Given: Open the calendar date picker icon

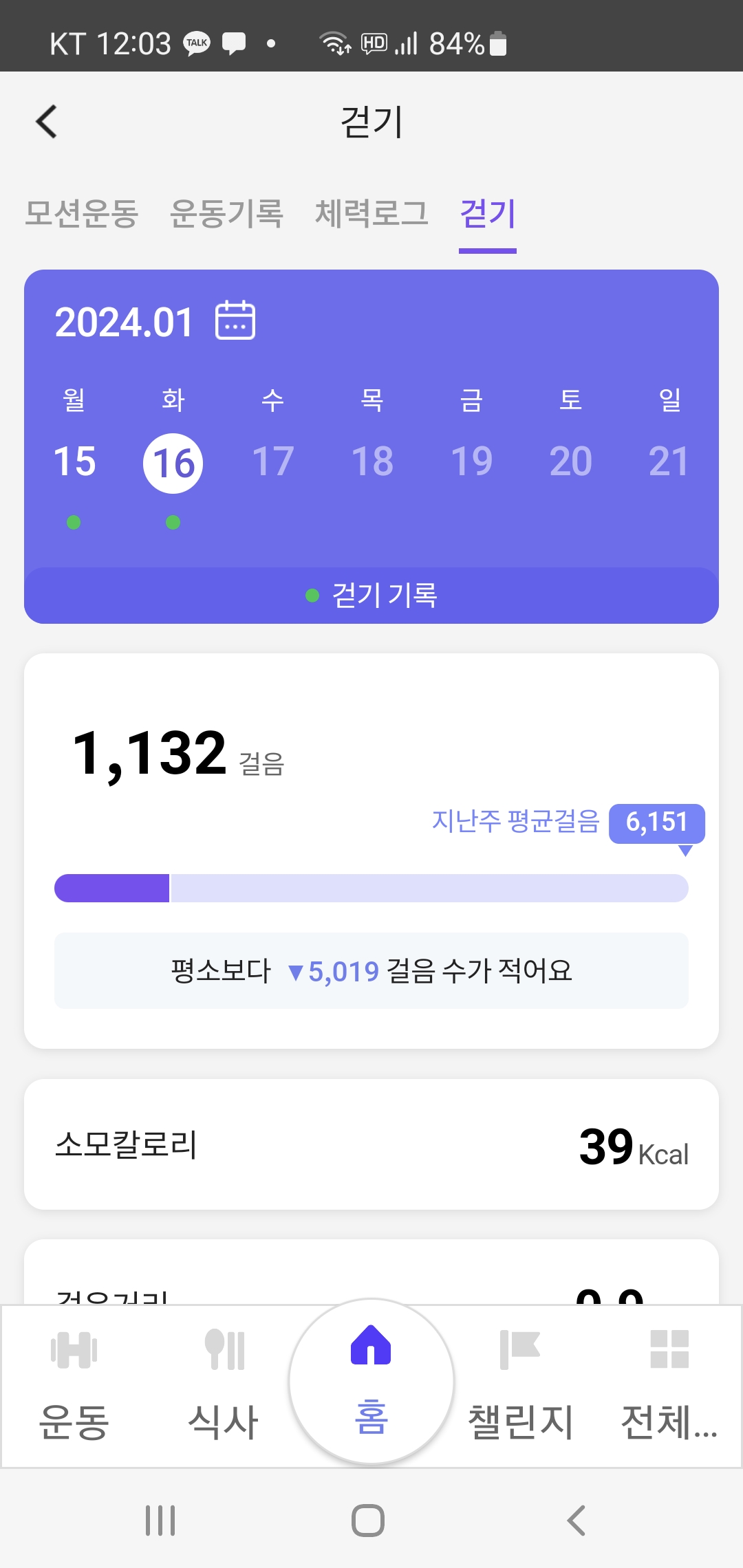Looking at the screenshot, I should [235, 320].
